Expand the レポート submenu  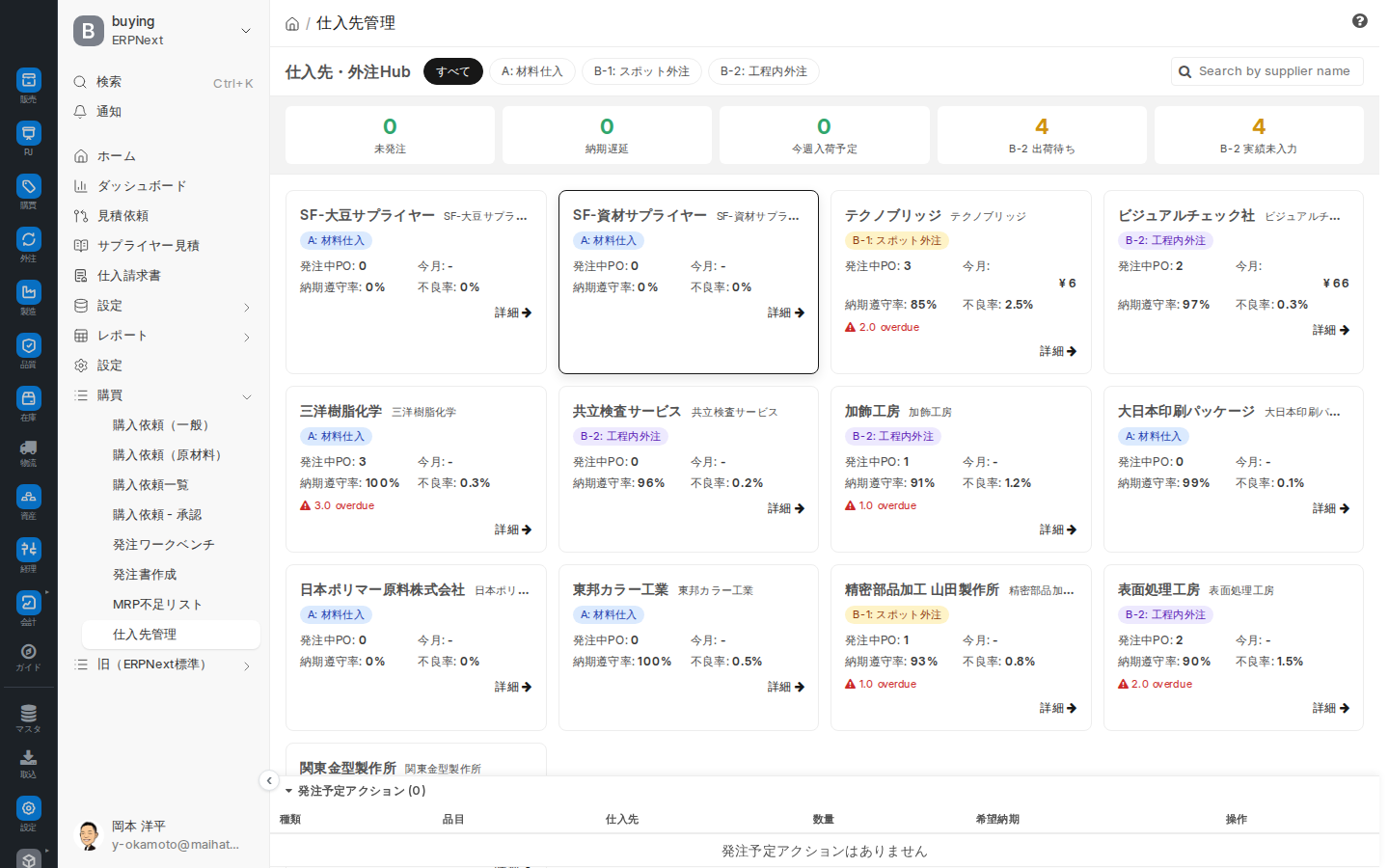(247, 337)
